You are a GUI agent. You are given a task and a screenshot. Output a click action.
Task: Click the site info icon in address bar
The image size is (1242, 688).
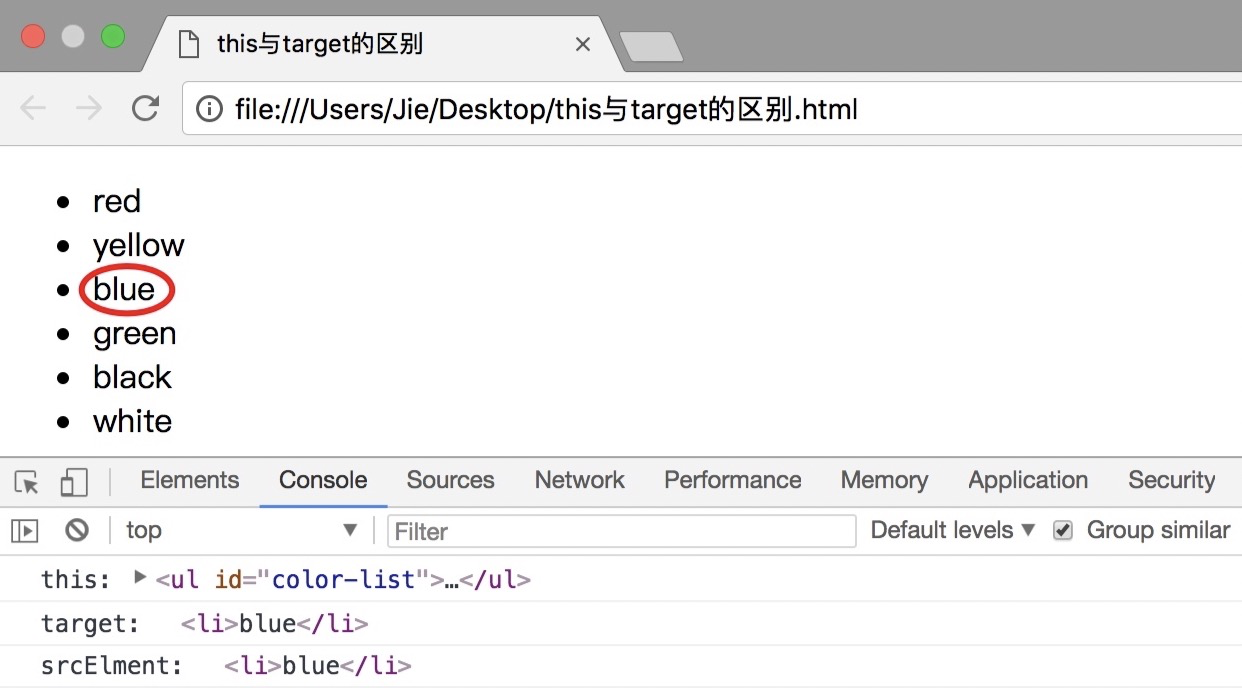pyautogui.click(x=209, y=108)
